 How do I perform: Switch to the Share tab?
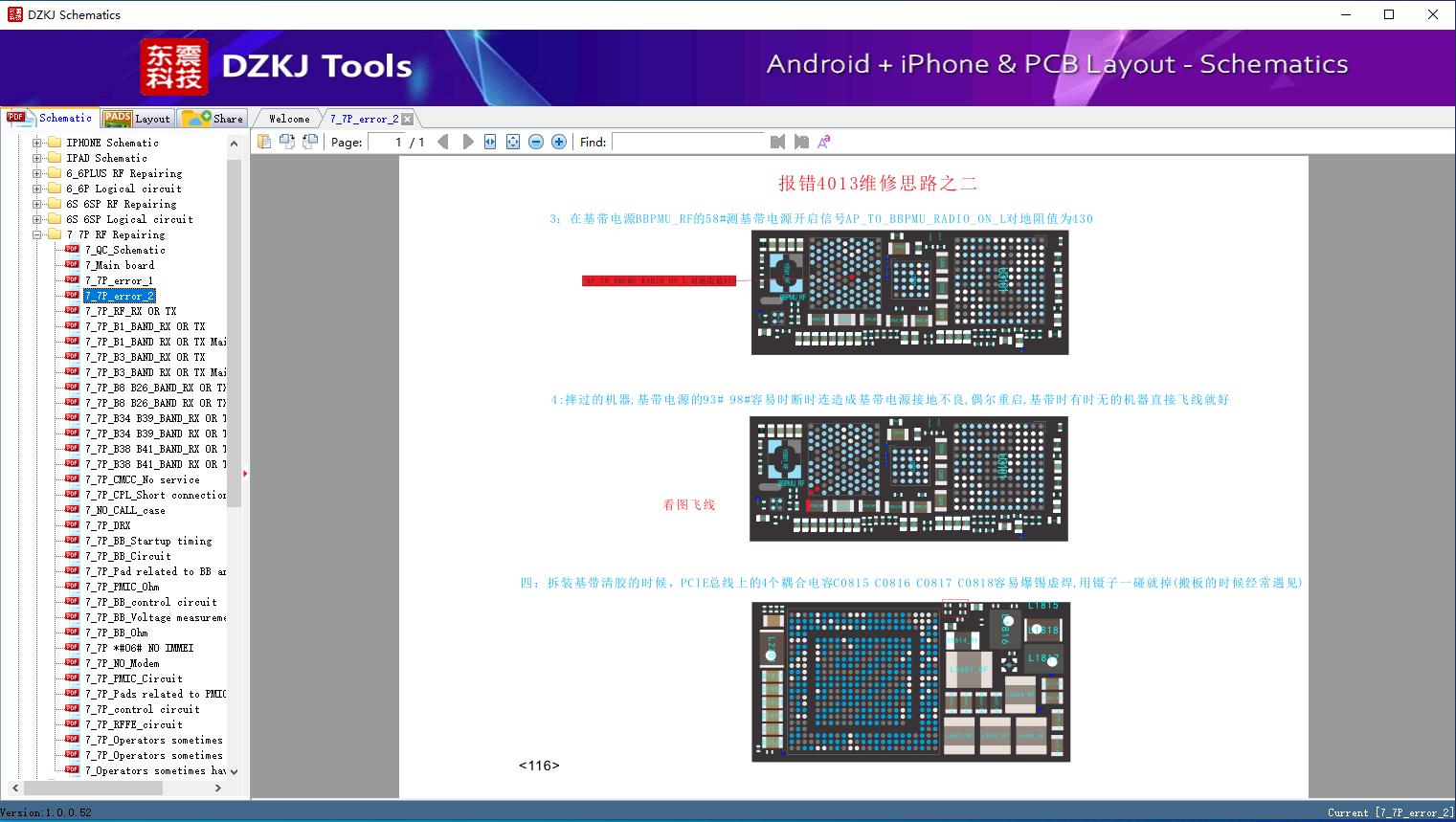213,119
